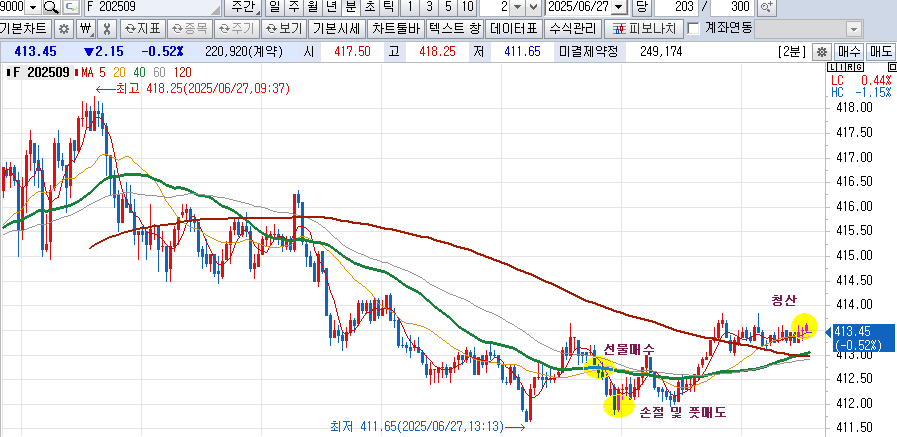897x437 pixels.
Task: Click the 기본차트 button
Action: point(26,29)
